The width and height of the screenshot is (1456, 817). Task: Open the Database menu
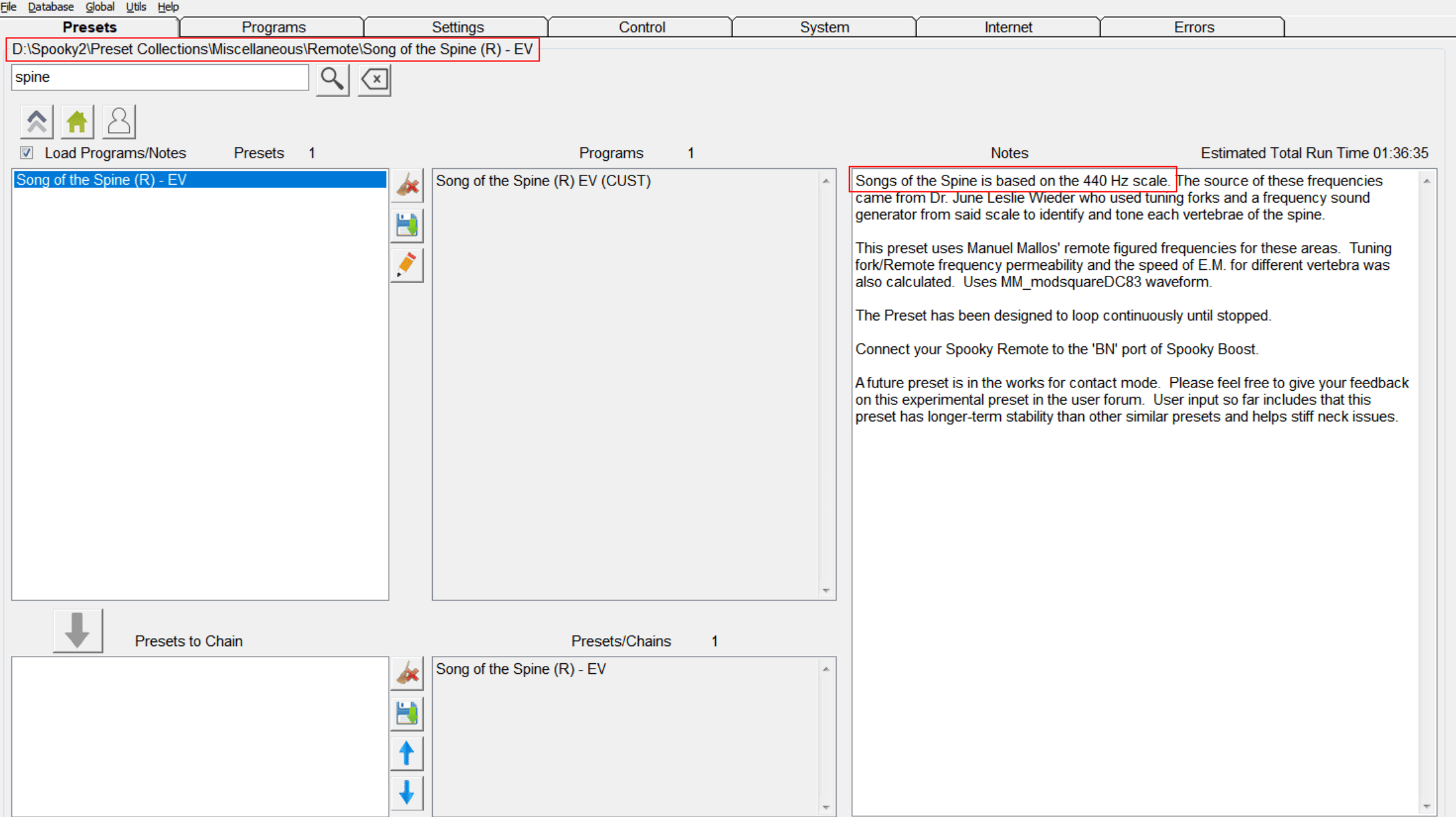51,7
